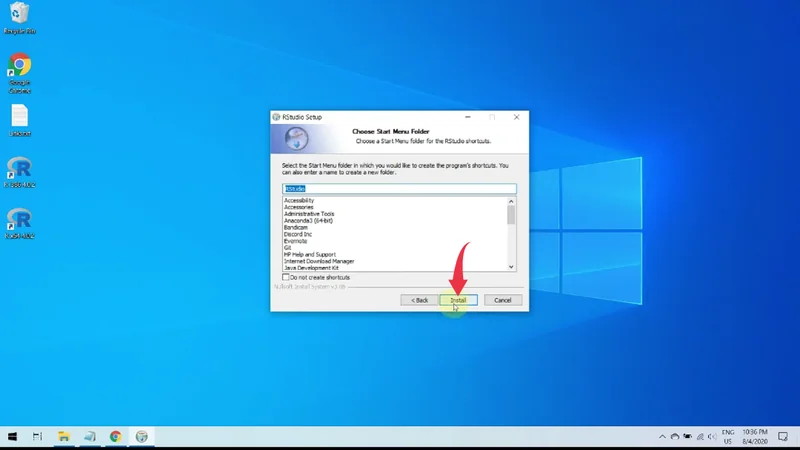This screenshot has width=800, height=450.
Task: Select Anaconda3 (64-bit) folder entry
Action: (x=310, y=220)
